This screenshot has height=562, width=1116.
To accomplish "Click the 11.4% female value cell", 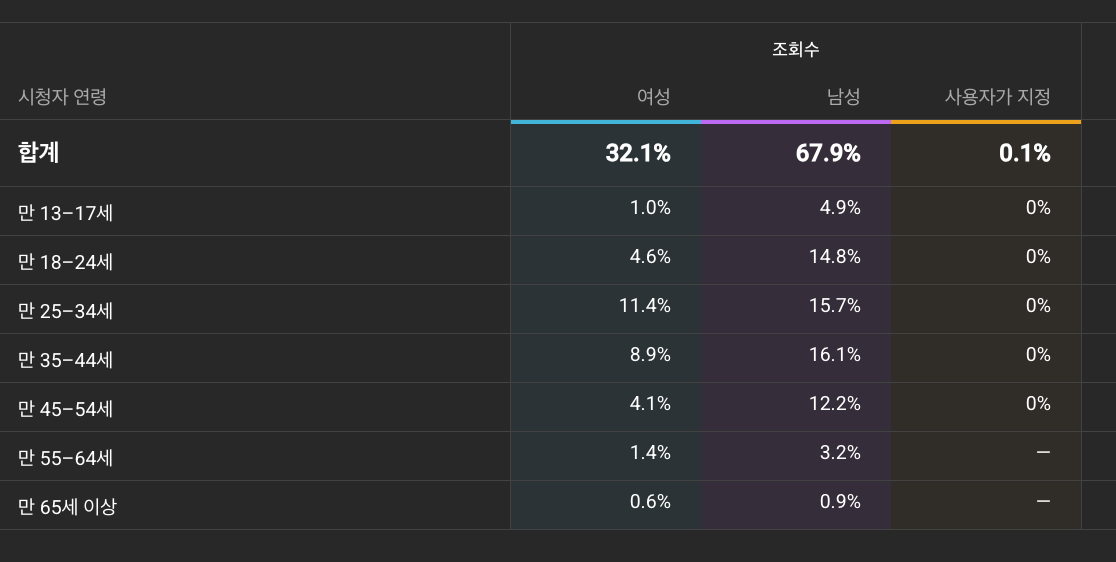I will (644, 305).
